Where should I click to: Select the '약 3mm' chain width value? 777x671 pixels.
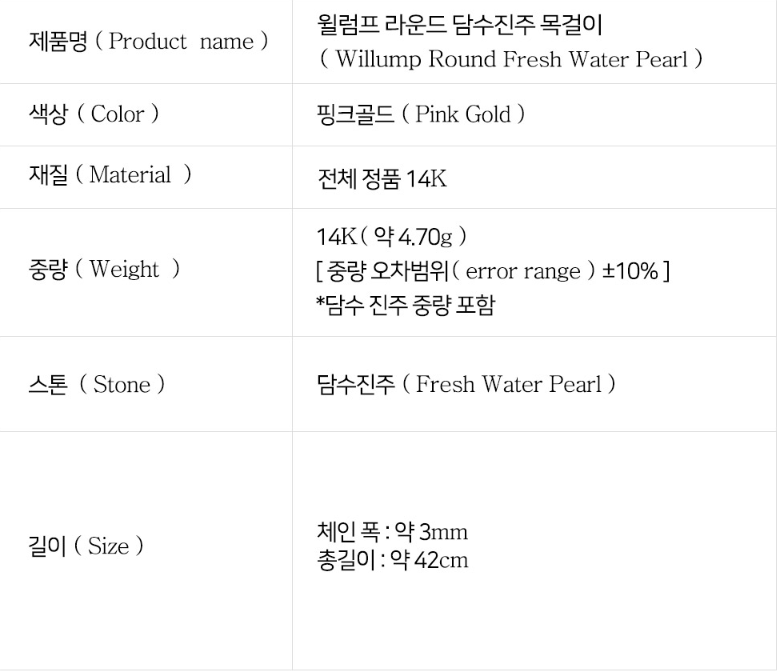pyautogui.click(x=429, y=531)
